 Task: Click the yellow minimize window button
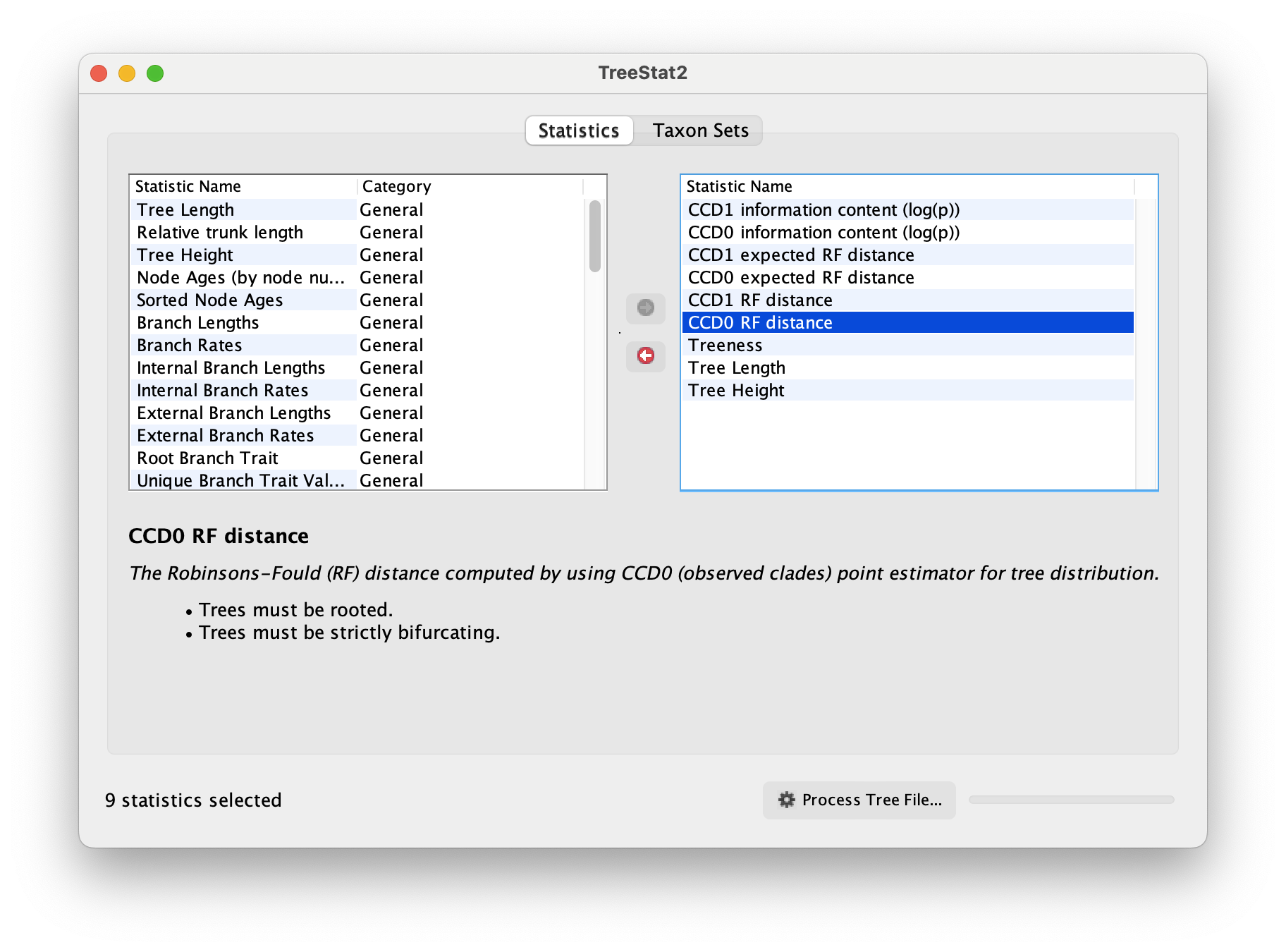[127, 73]
